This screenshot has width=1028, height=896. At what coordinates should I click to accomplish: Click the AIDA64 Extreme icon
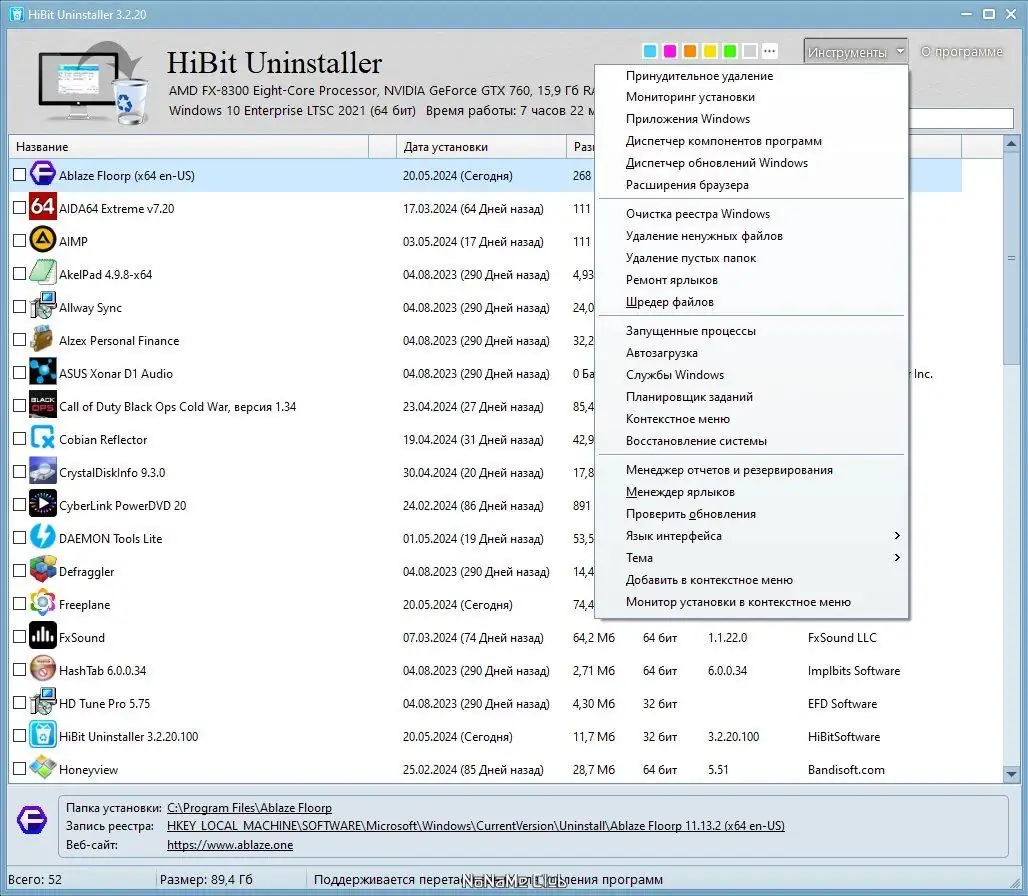point(43,207)
